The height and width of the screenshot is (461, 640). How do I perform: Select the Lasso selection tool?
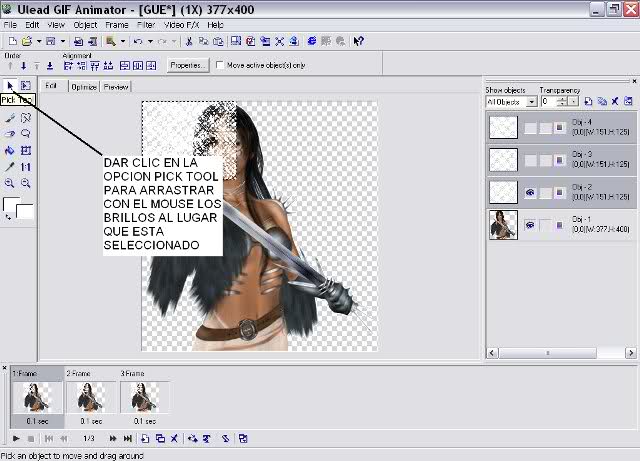coord(26,134)
